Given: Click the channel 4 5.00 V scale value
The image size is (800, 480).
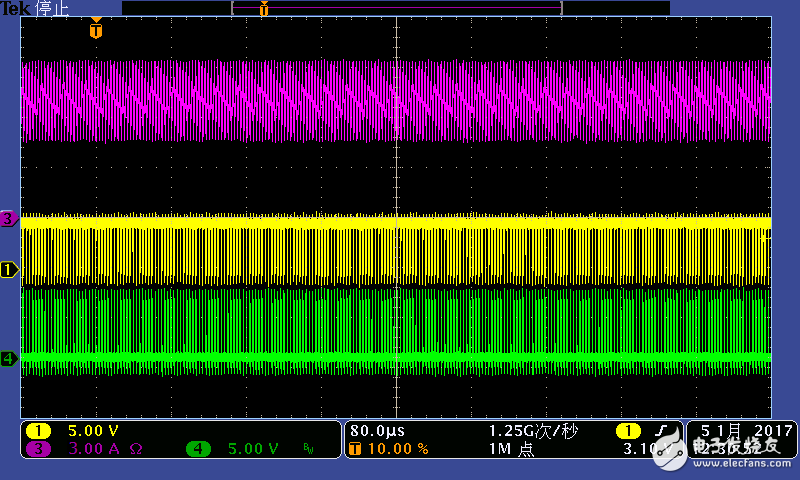Looking at the screenshot, I should pyautogui.click(x=253, y=449).
